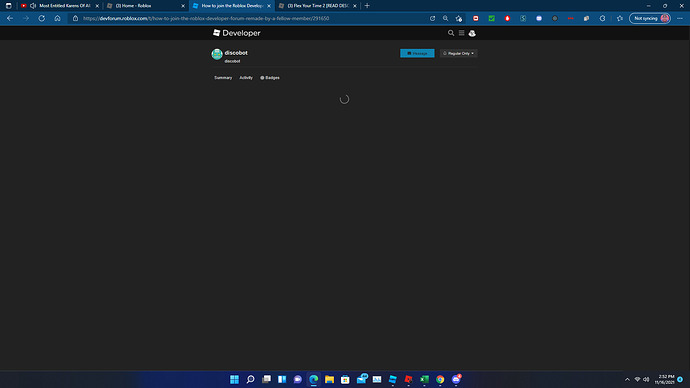The width and height of the screenshot is (690, 388).
Task: Open the forum hamburger menu
Action: (461, 33)
